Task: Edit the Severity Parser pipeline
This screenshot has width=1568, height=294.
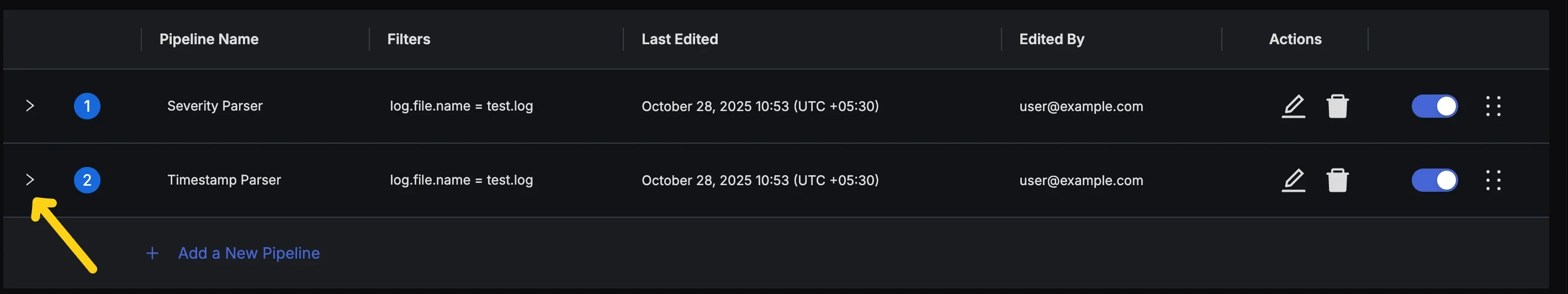Action: (x=1293, y=107)
